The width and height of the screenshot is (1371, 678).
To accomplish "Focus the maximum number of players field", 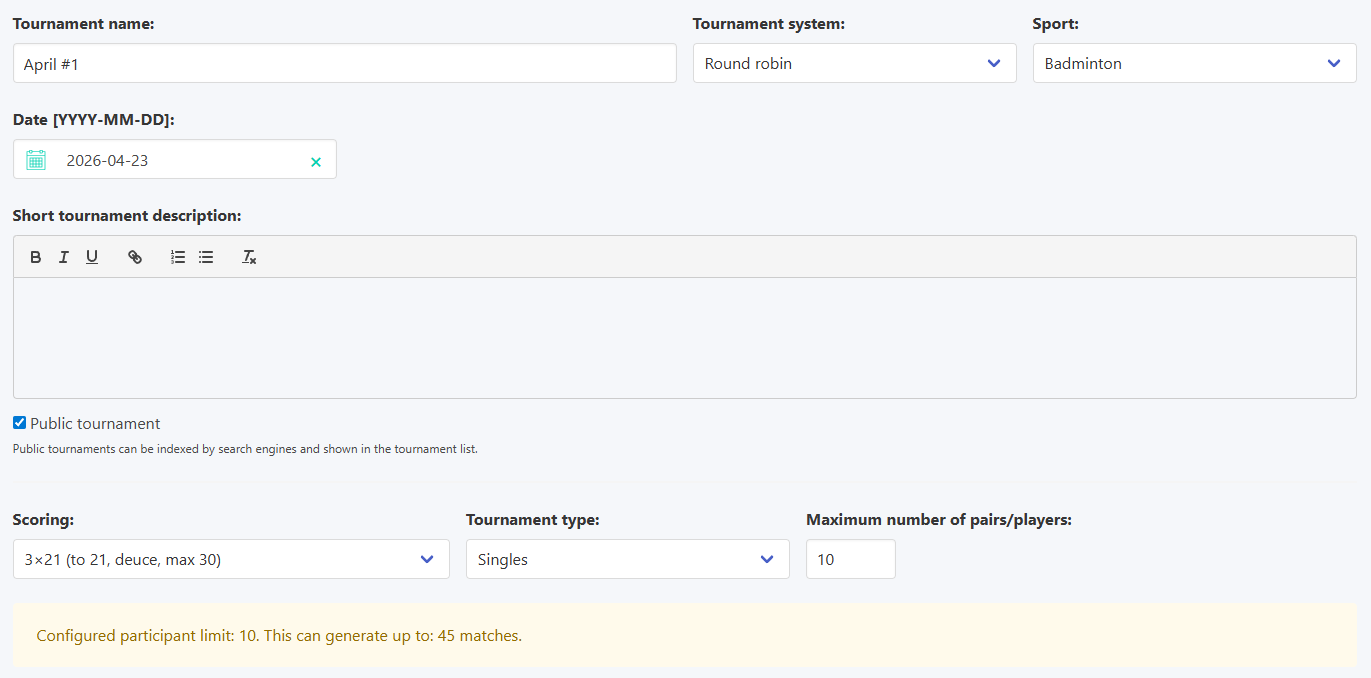I will click(x=851, y=559).
